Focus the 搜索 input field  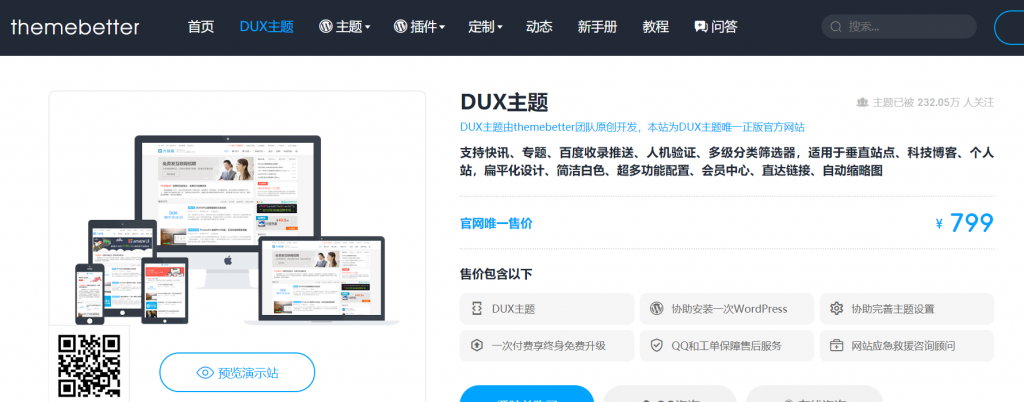(899, 27)
